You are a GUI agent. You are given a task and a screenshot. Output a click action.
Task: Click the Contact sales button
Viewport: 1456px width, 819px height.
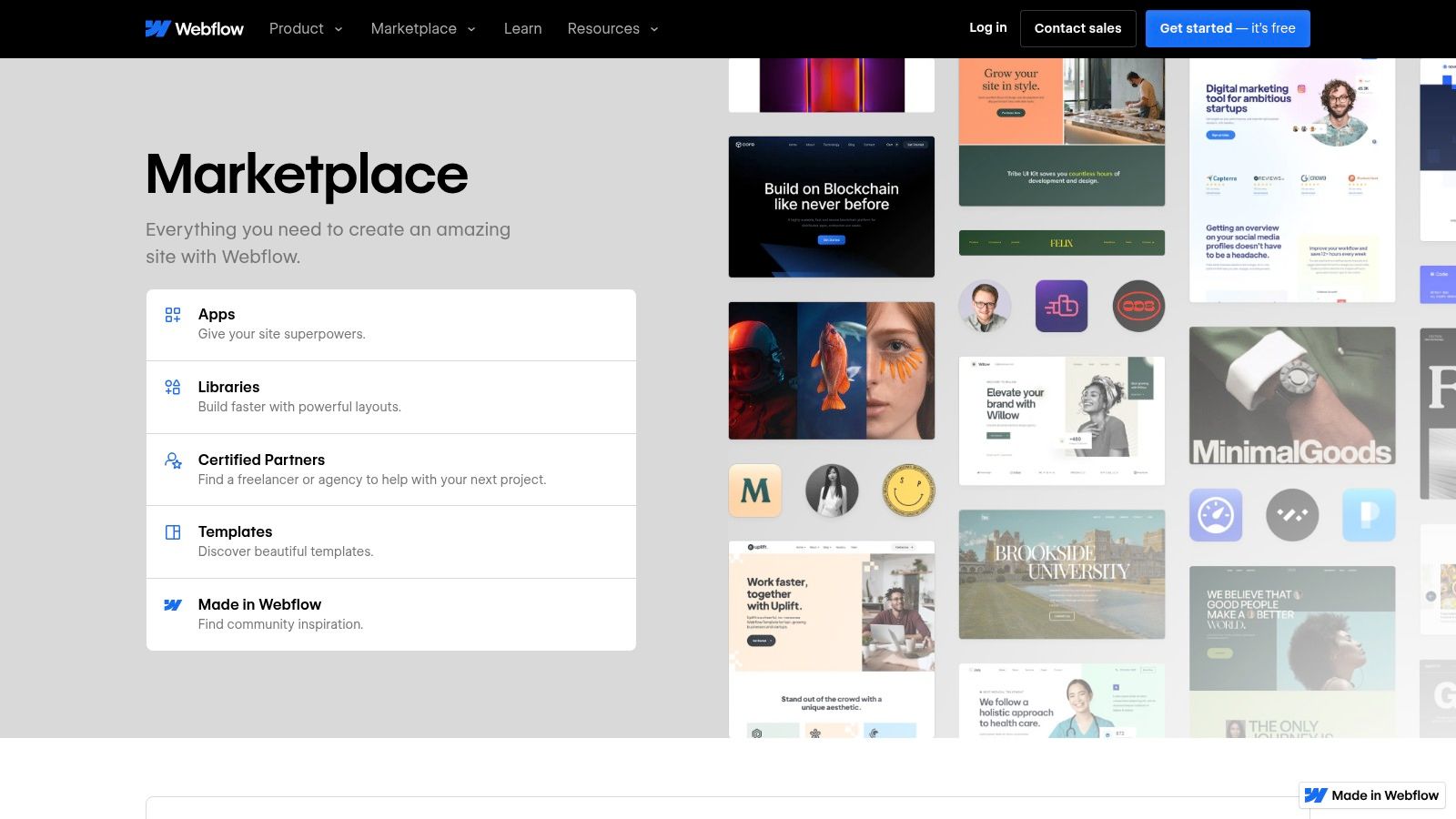point(1077,28)
